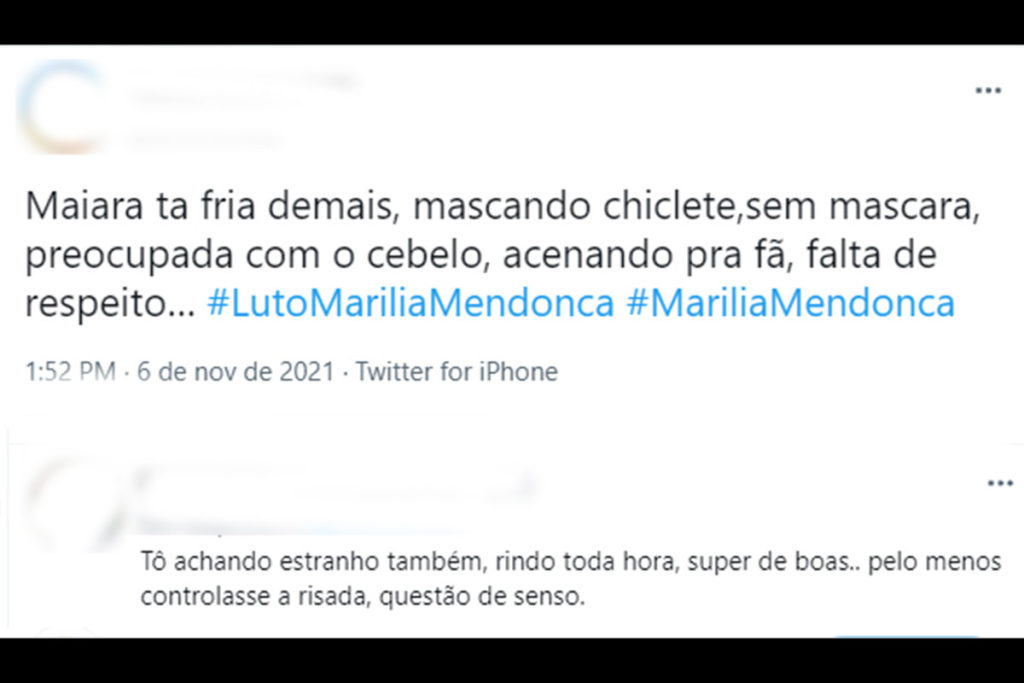Click the line starting 'preocupada com o cebelo'
Screen dimensions: 1024x683
pyautogui.click(x=481, y=255)
